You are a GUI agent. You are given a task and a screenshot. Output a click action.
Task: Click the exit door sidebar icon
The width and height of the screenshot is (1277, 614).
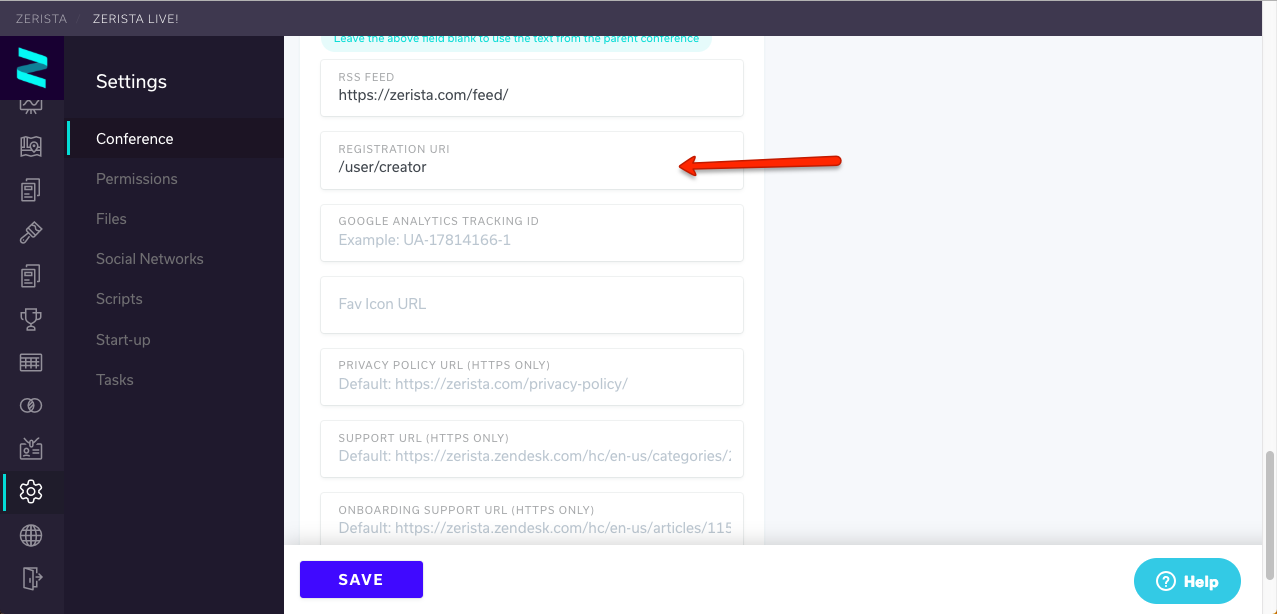31,578
